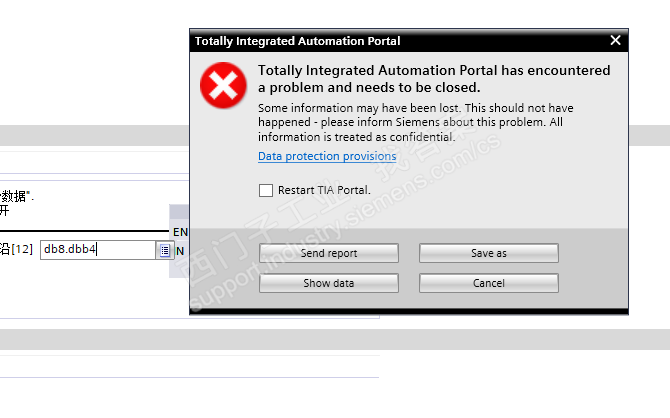Click the [12] parameter label

(x=22, y=249)
